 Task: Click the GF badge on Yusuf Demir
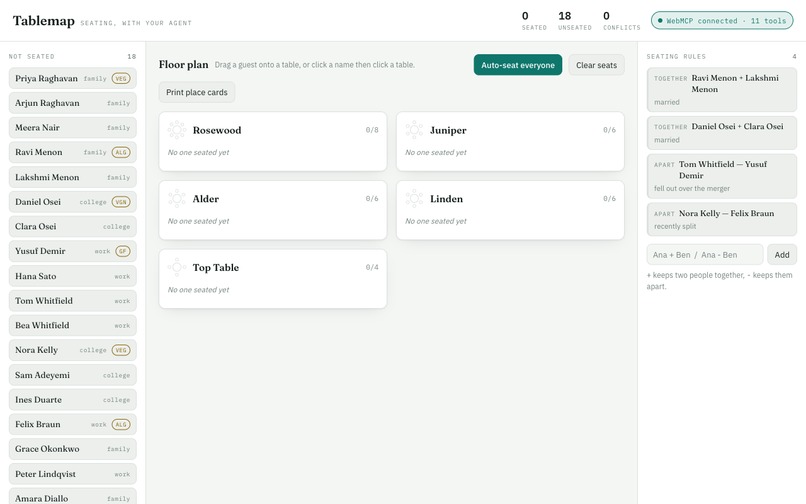pos(123,251)
